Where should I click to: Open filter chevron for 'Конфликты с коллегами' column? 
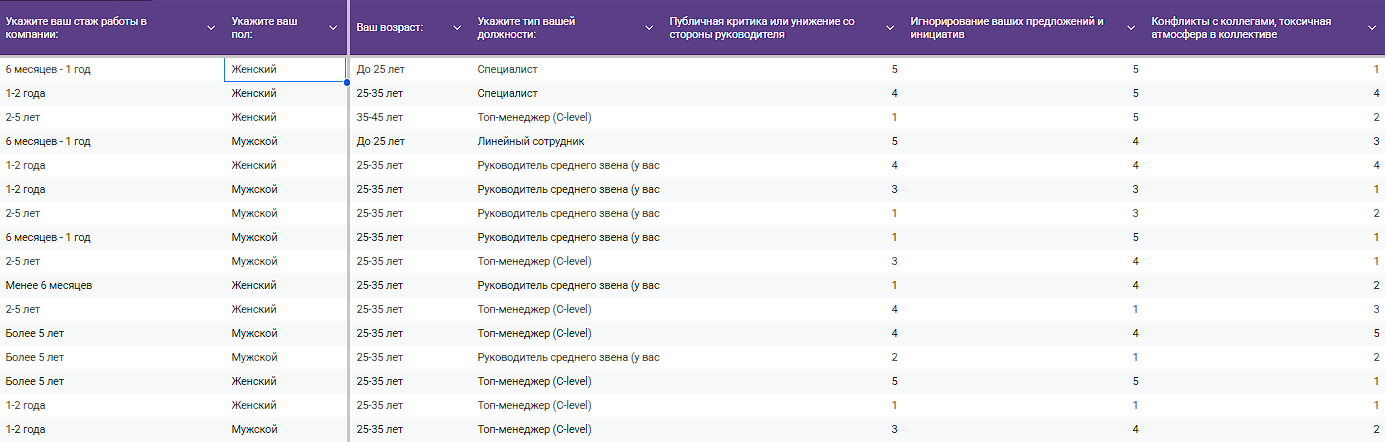(x=1373, y=28)
